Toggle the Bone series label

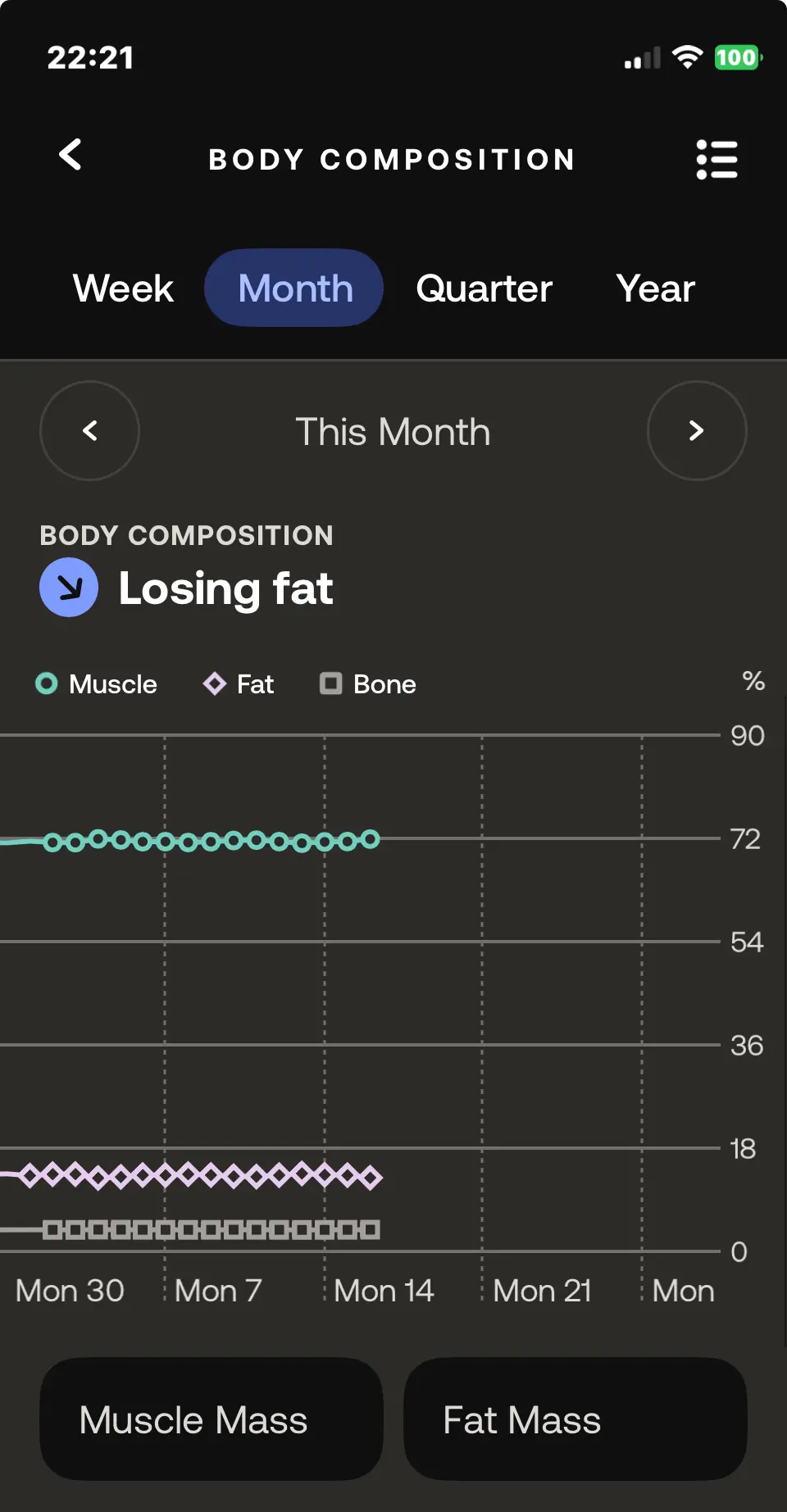384,684
